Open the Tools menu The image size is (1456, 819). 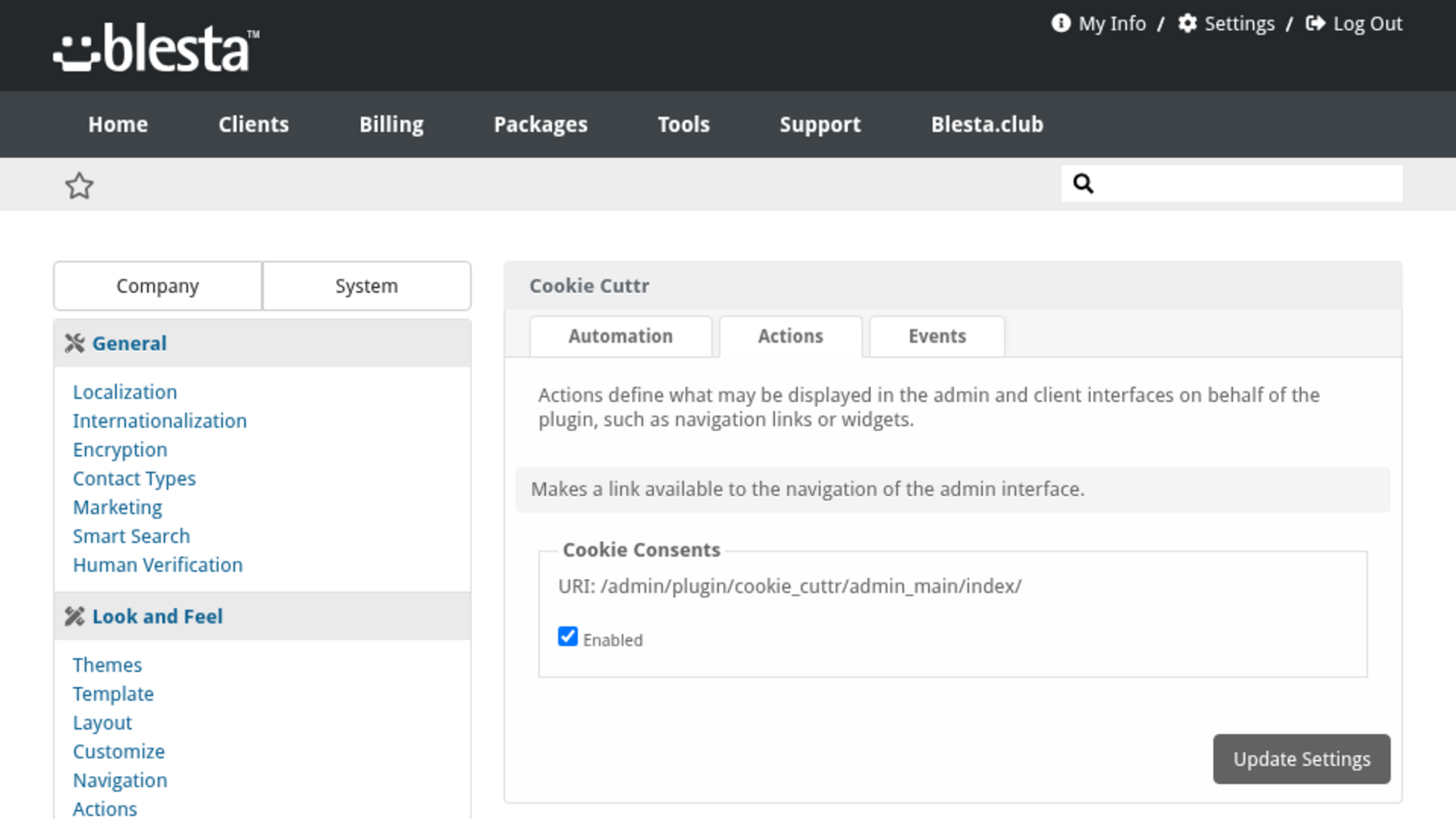tap(683, 124)
